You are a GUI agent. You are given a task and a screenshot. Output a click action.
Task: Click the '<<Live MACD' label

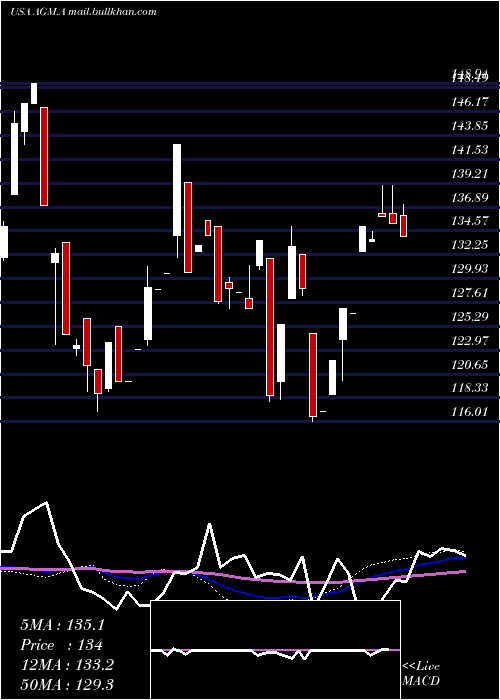(x=421, y=674)
